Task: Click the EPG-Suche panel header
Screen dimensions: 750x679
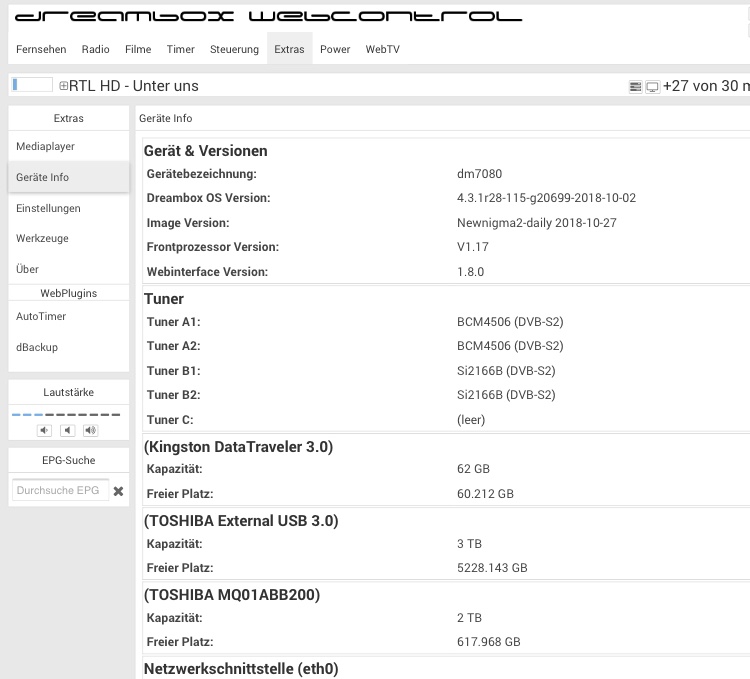Action: click(68, 460)
